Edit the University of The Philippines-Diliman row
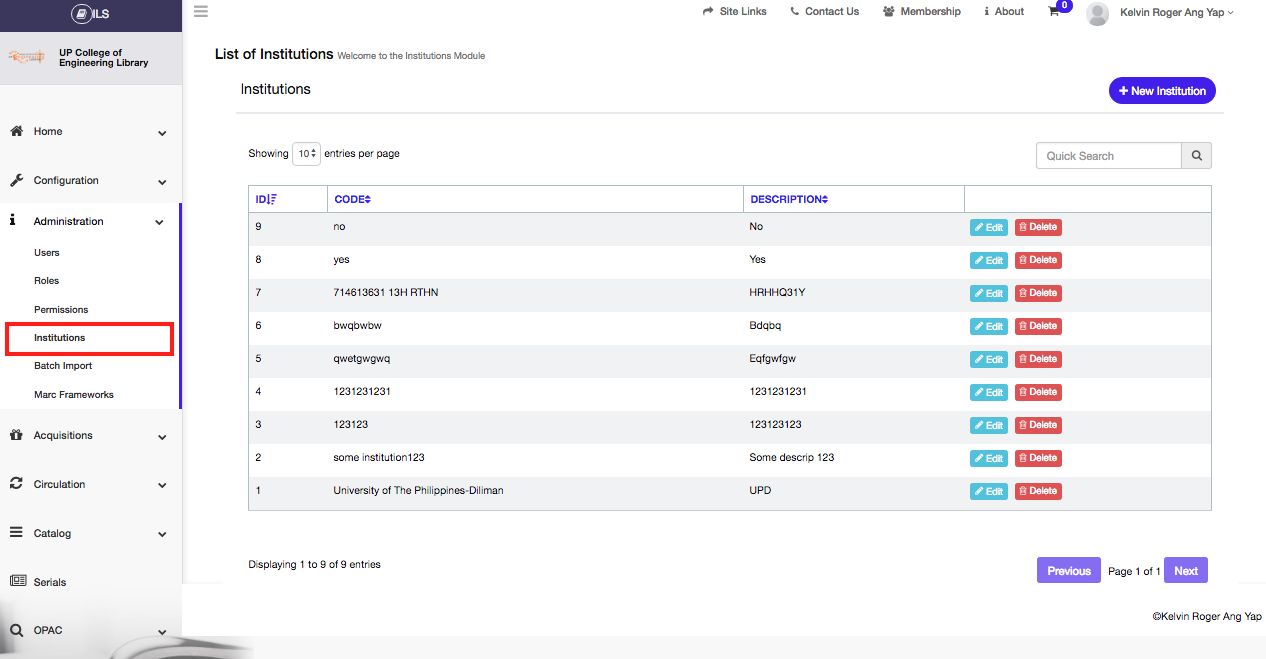 point(988,492)
